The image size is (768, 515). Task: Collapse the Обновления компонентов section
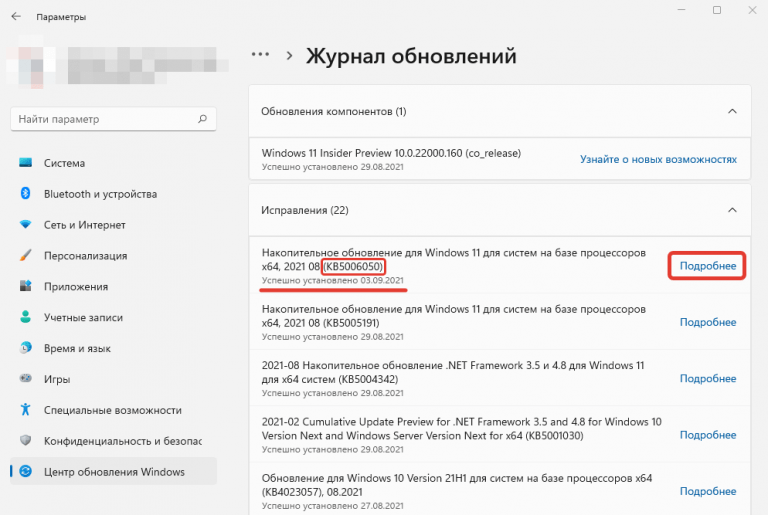732,111
